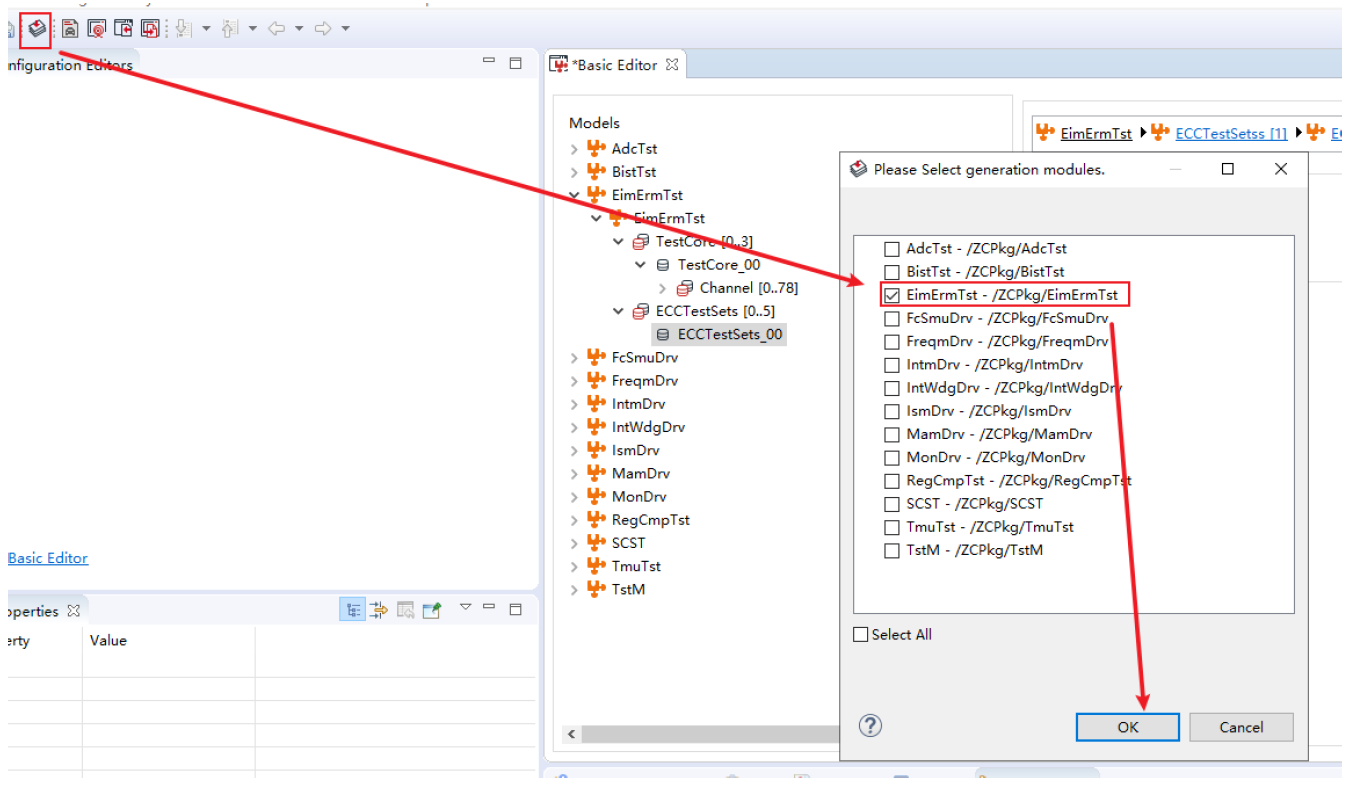
Task: Expand the Channel [0..78] node
Action: (x=662, y=288)
